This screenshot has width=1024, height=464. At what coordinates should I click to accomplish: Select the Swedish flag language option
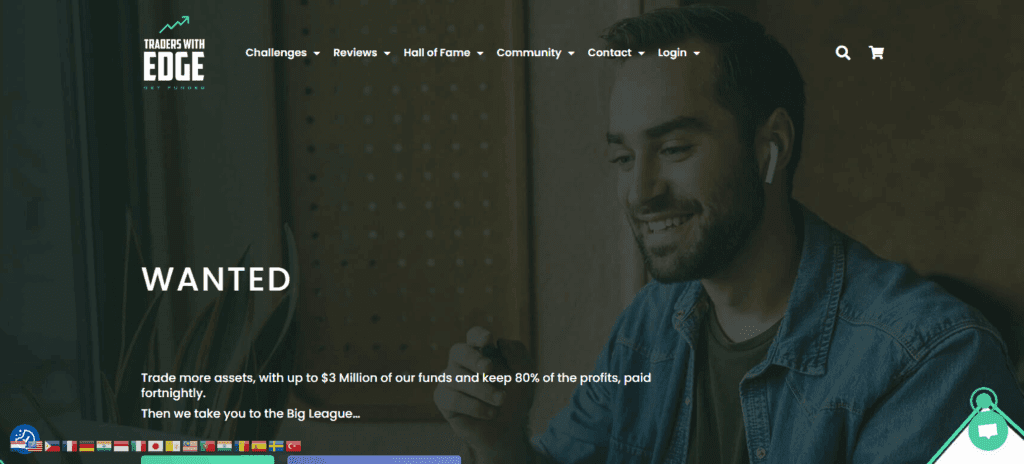(x=276, y=446)
